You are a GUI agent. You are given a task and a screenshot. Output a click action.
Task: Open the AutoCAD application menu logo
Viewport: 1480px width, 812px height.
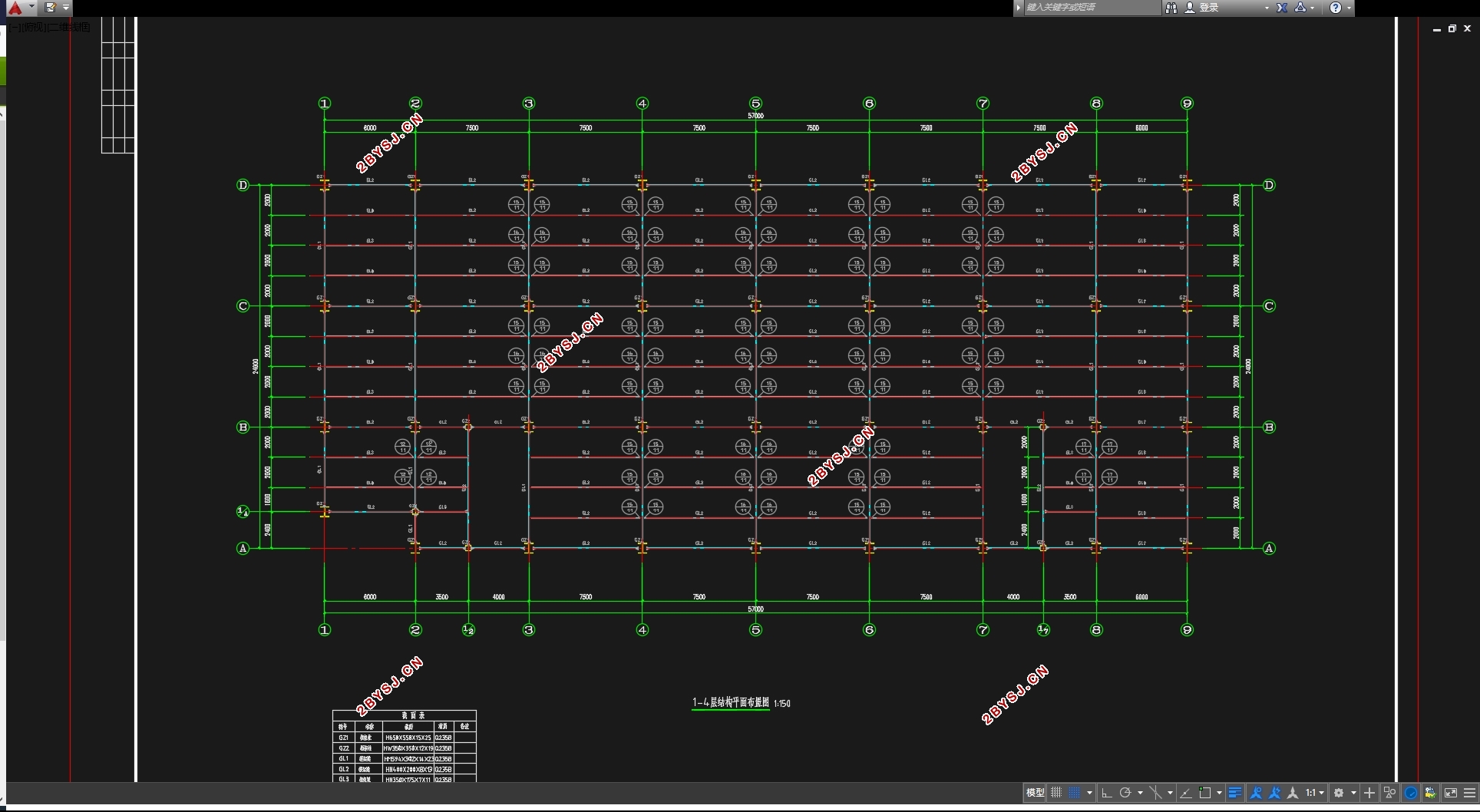tap(15, 8)
